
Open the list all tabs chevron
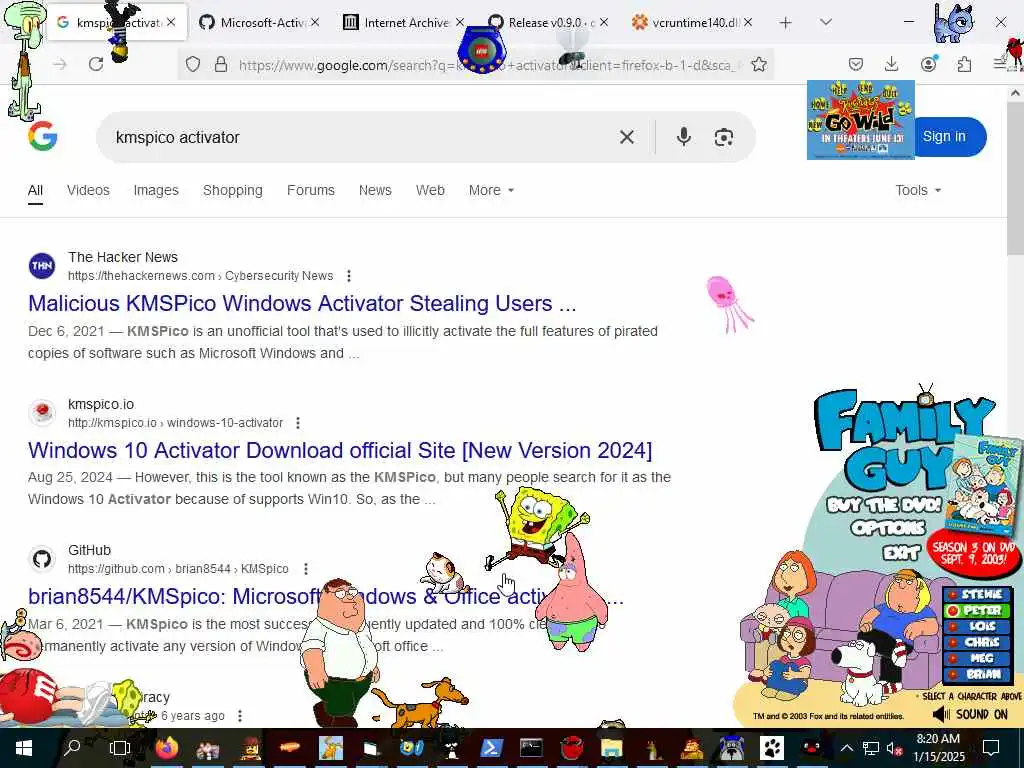coord(826,22)
